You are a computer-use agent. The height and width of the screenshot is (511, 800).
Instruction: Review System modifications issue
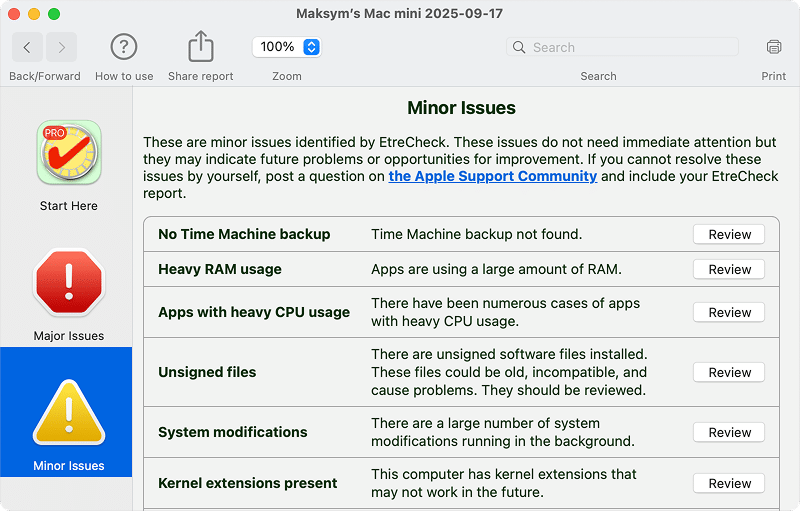729,432
